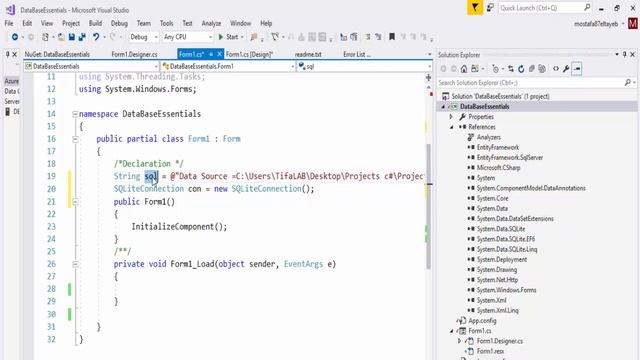The width and height of the screenshot is (640, 360).
Task: Open the Tools menu
Action: click(x=167, y=23)
